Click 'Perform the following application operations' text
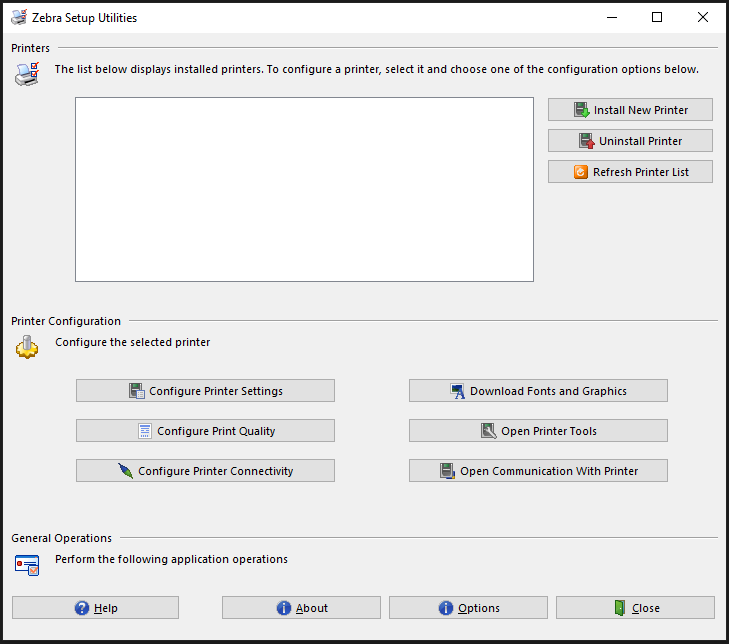Image resolution: width=729 pixels, height=644 pixels. [171, 559]
